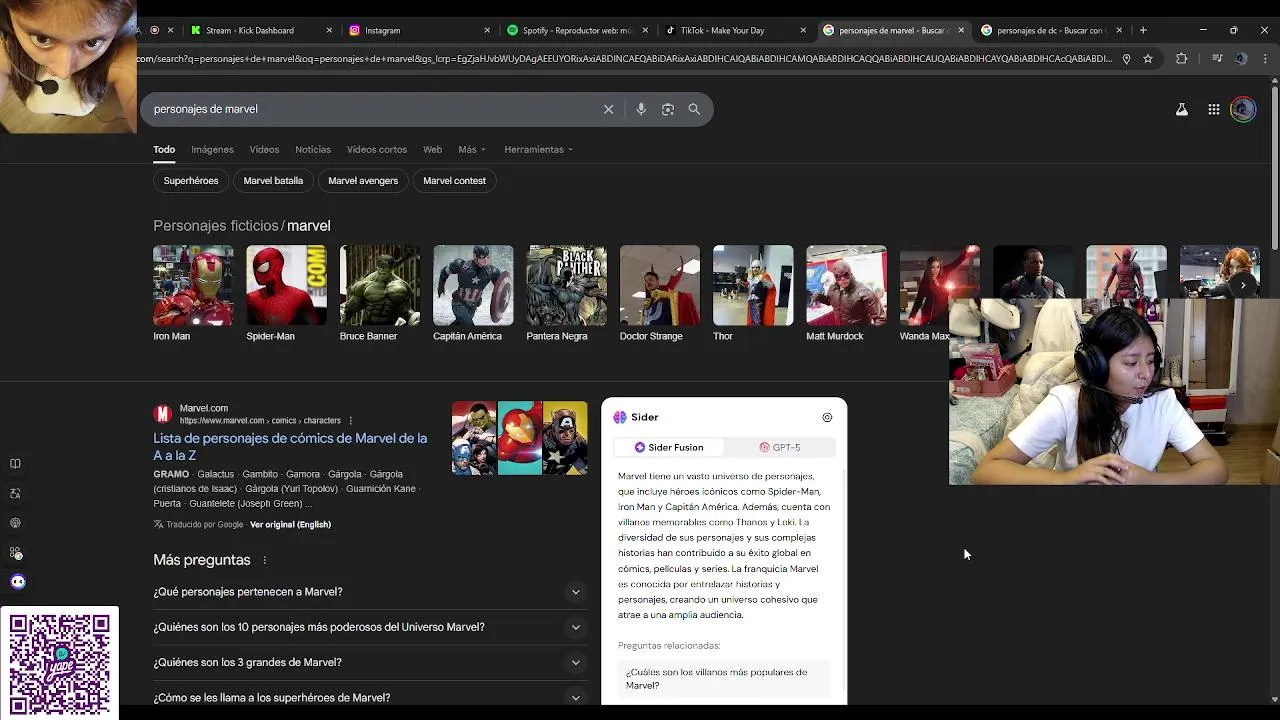
Task: Close the TikTok tab
Action: pyautogui.click(x=803, y=30)
